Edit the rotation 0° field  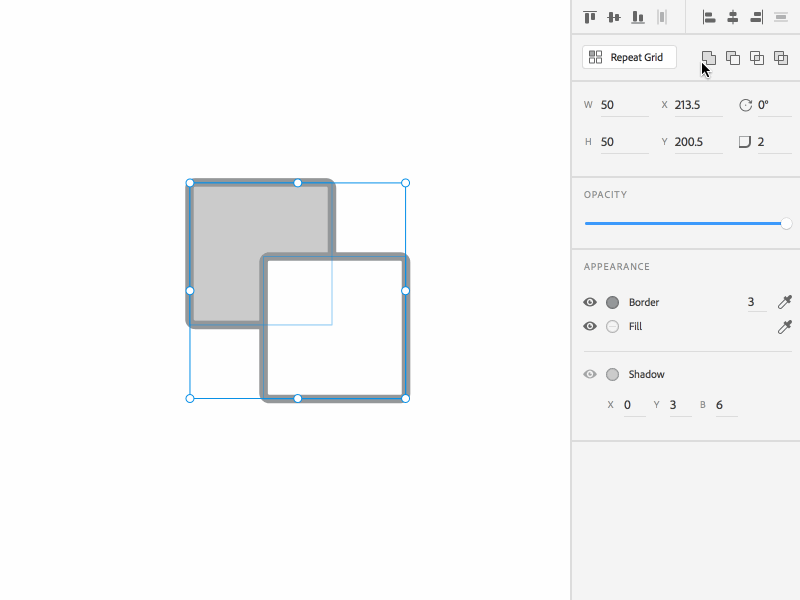click(774, 105)
